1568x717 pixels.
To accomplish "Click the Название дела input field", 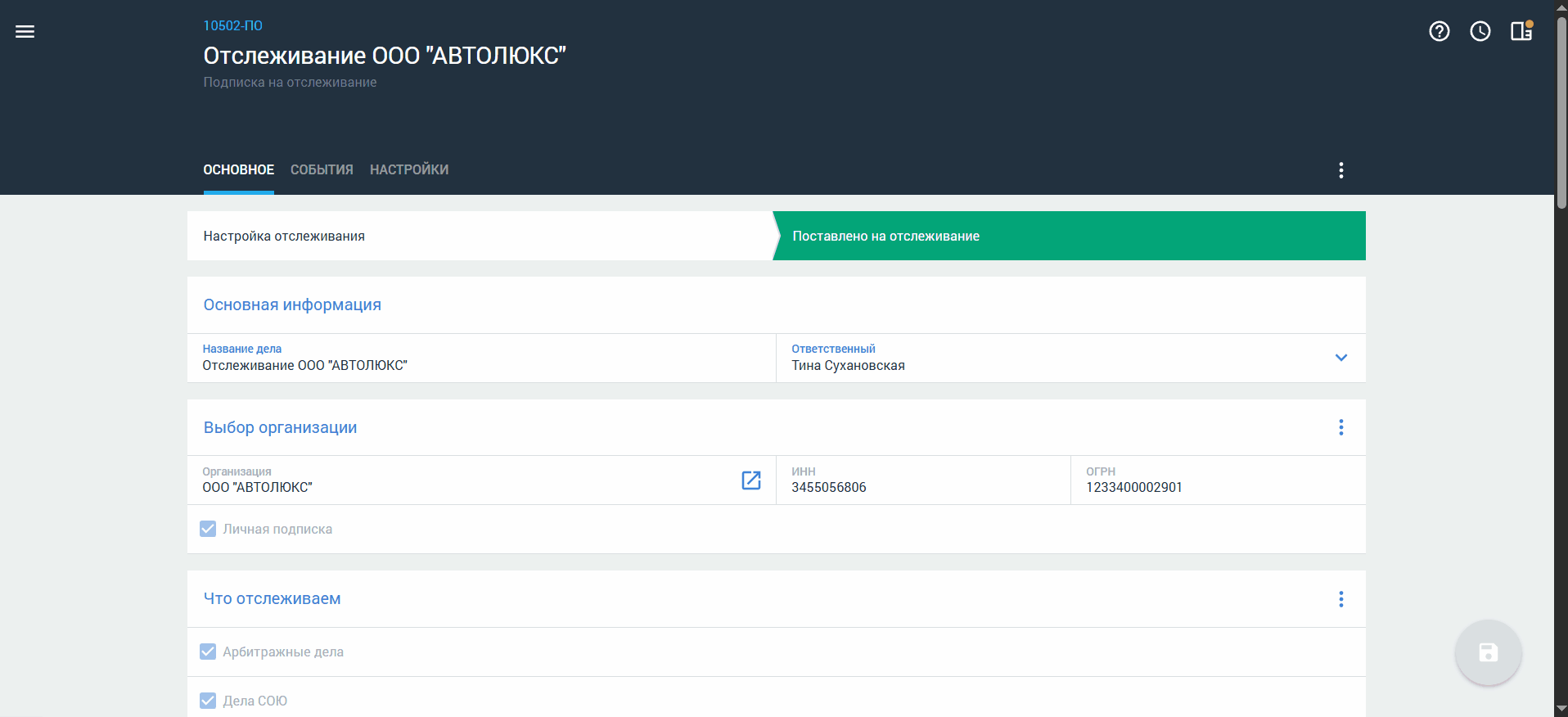I will tap(481, 358).
